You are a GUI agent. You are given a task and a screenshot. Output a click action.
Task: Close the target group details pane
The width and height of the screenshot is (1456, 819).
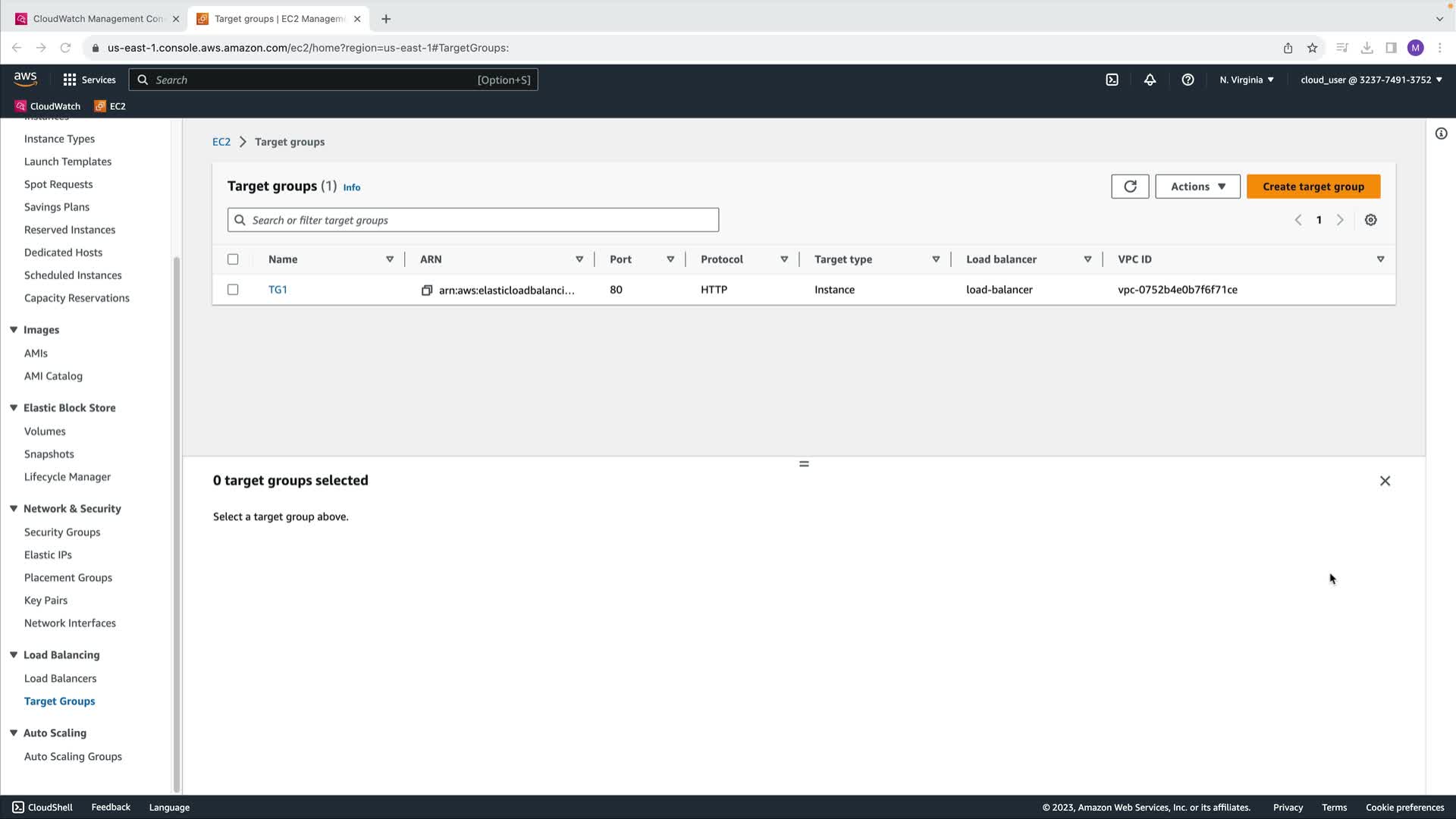(1385, 481)
